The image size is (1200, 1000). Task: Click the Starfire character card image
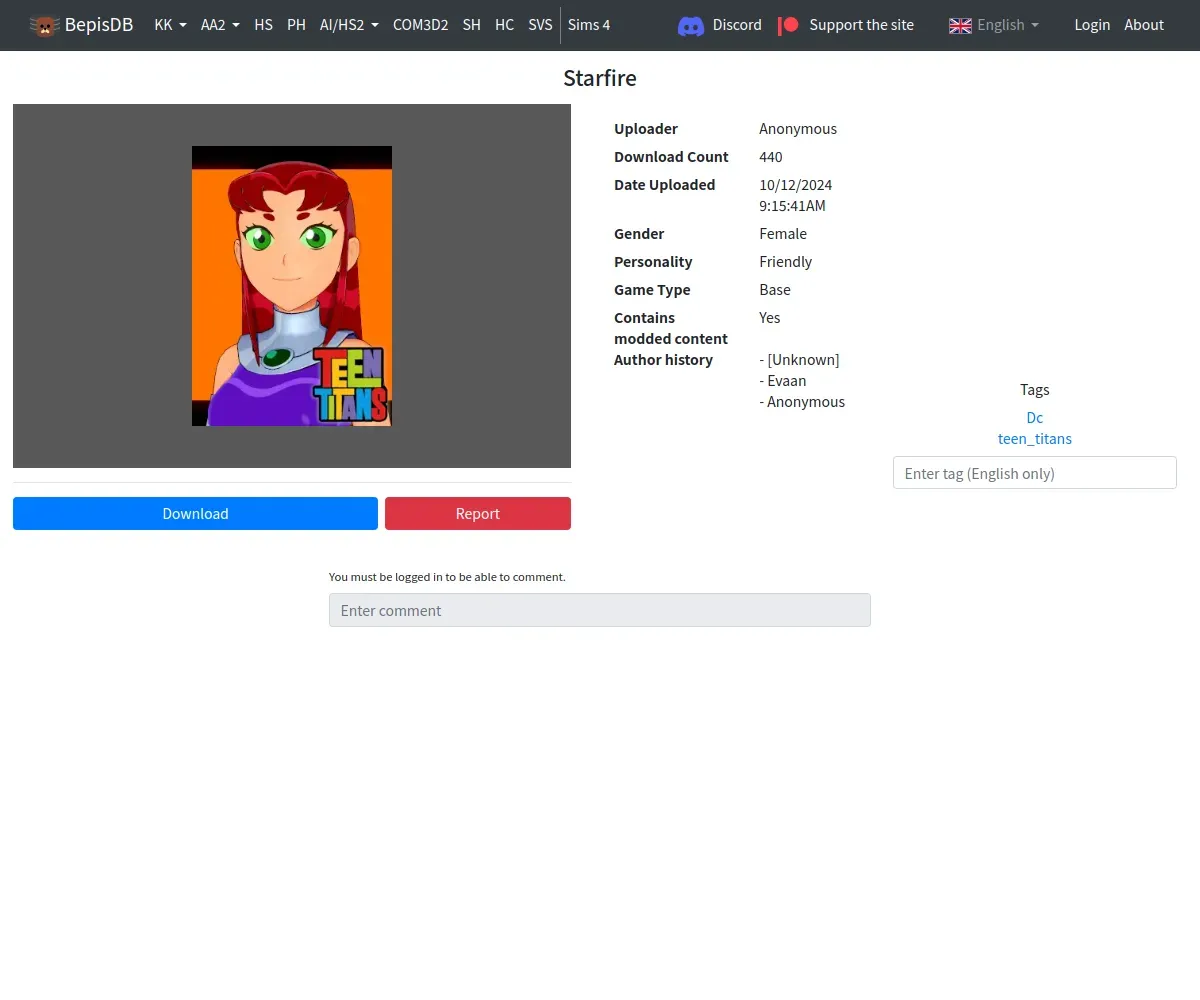tap(292, 286)
